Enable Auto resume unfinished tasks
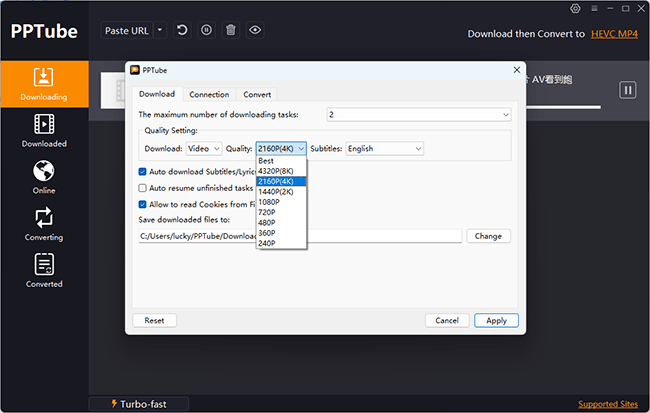The image size is (650, 413). (x=143, y=187)
